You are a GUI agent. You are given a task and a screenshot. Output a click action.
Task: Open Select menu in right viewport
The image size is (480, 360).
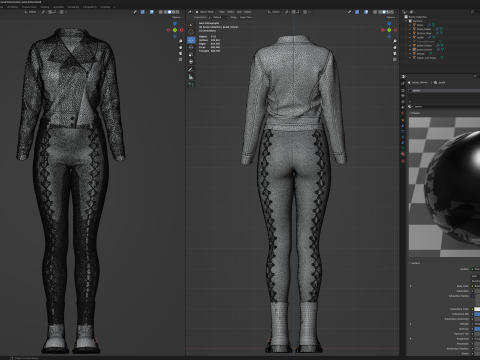[x=230, y=12]
